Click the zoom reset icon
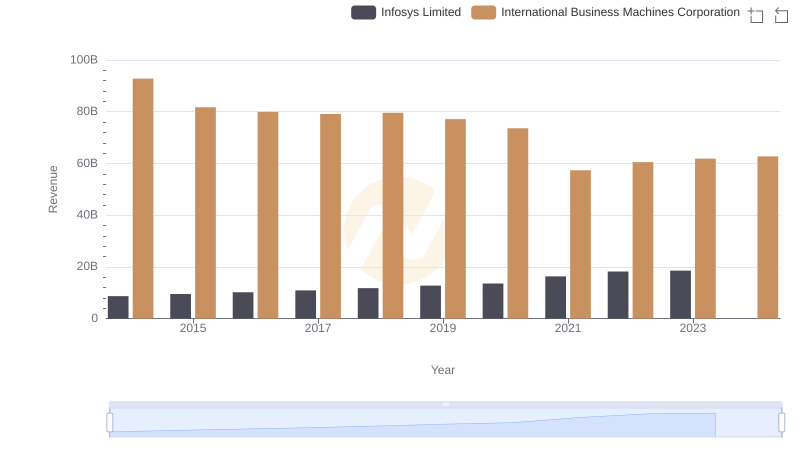Viewport: 800px width, 461px height. pyautogui.click(x=781, y=15)
